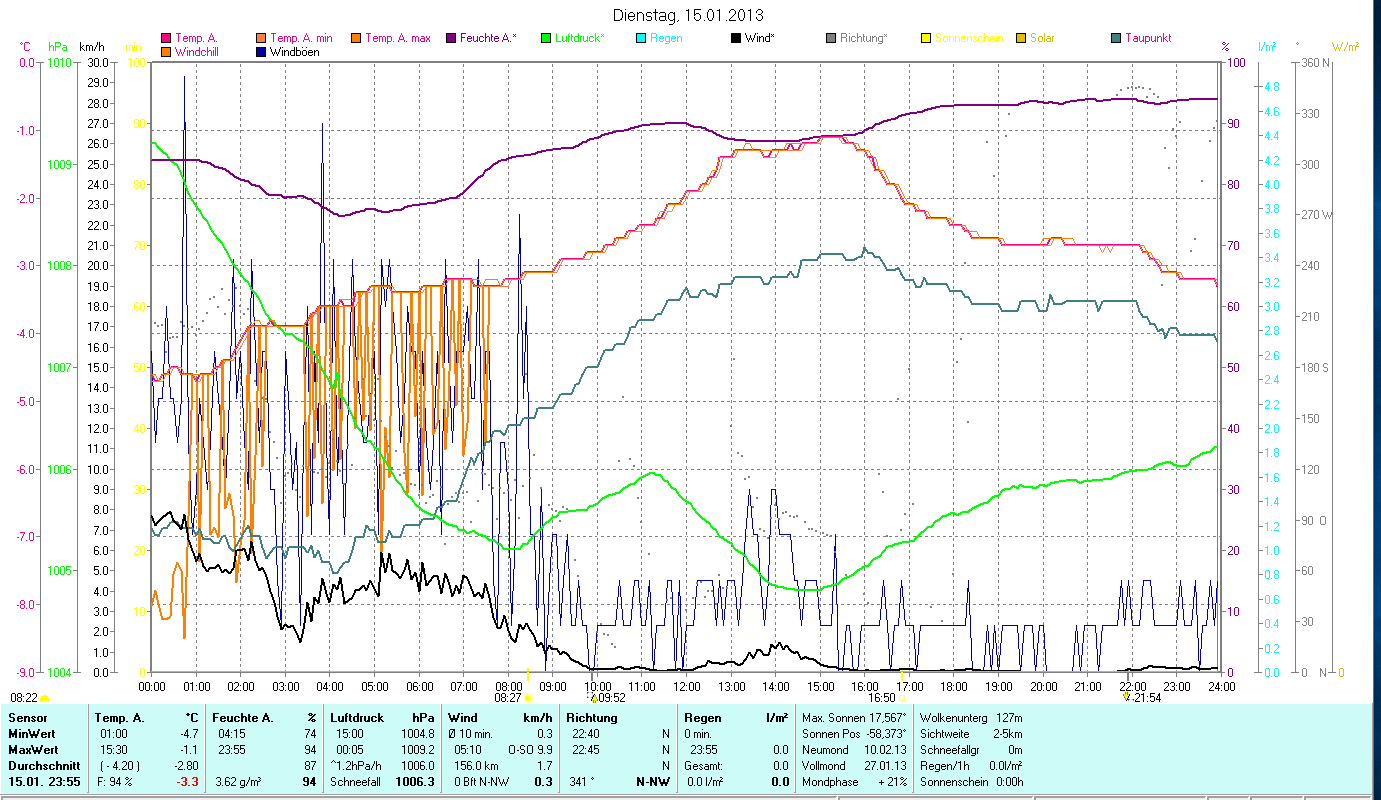Click the F: 94 % humidity entry
The height and width of the screenshot is (800, 1381).
point(114,782)
